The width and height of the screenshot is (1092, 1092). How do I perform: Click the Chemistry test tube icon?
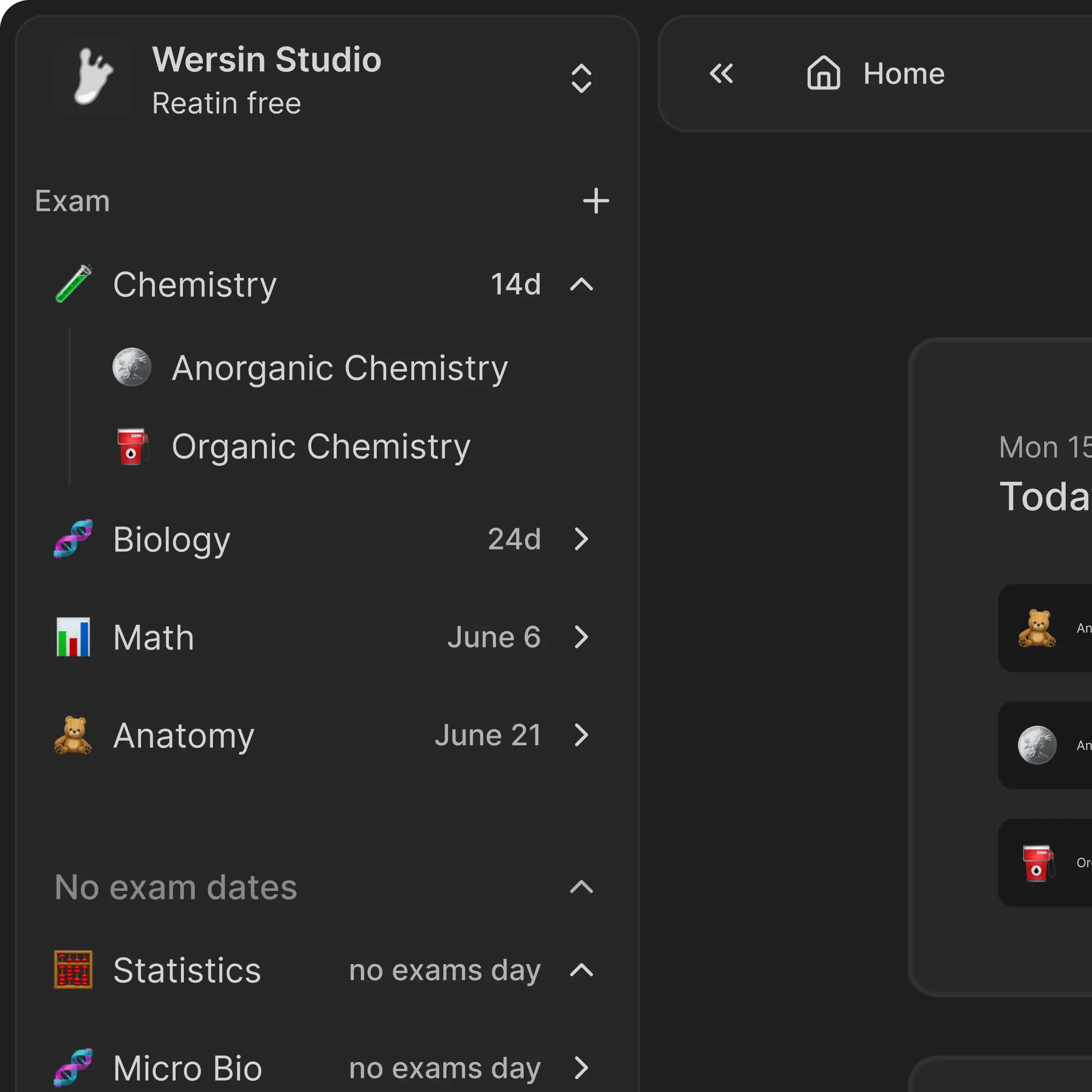tap(73, 283)
